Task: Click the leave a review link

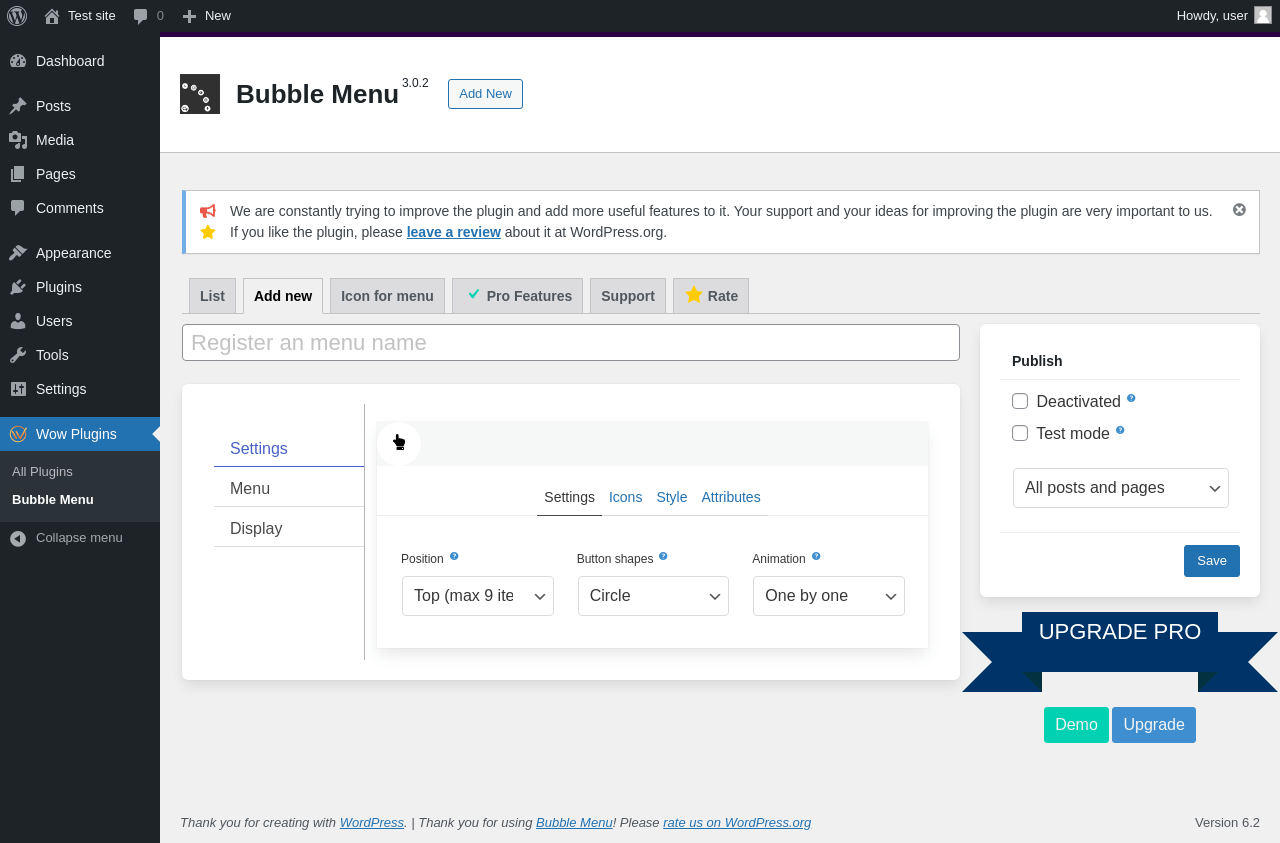Action: pos(454,232)
